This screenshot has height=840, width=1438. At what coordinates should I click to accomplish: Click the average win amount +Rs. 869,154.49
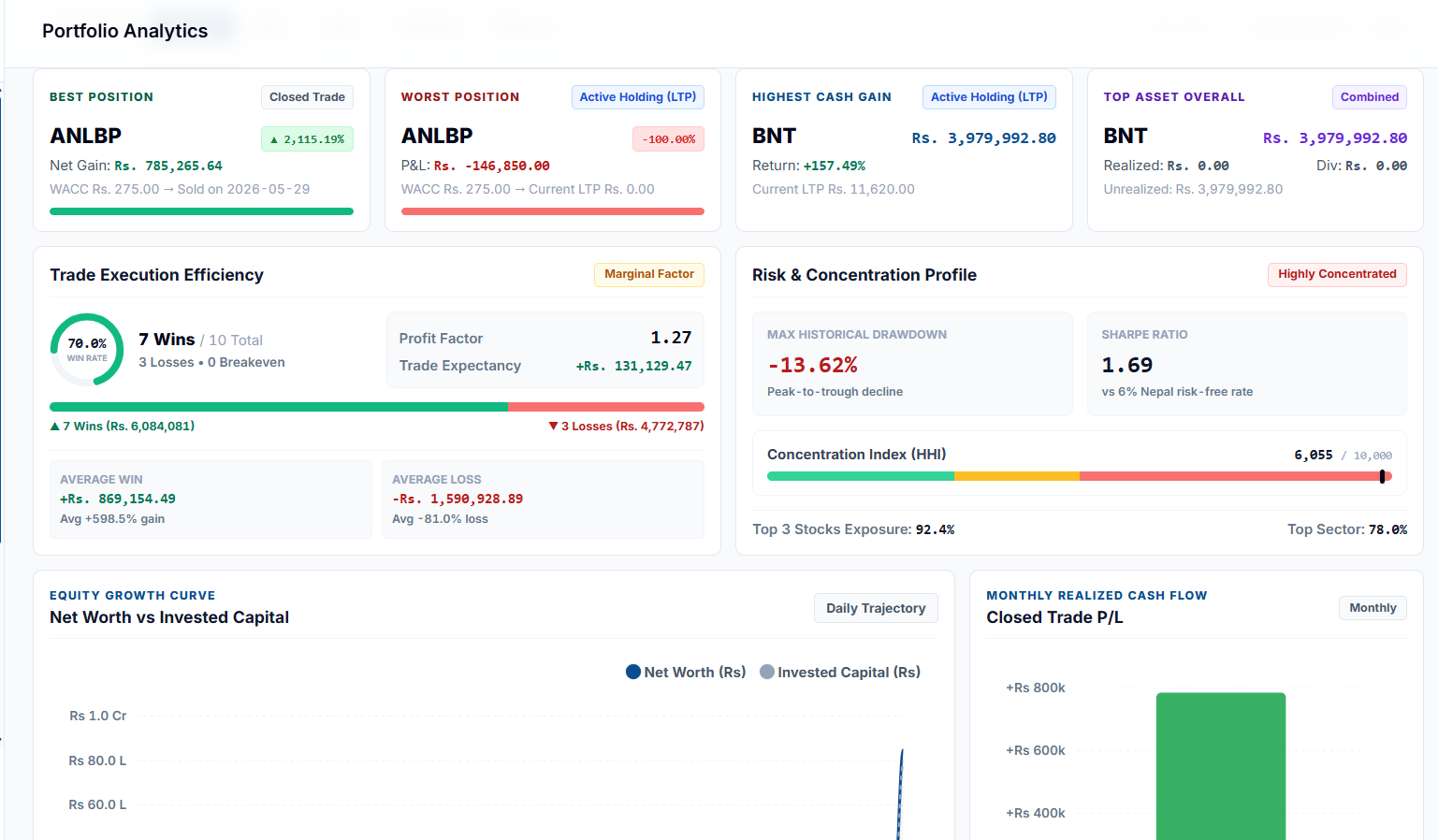tap(118, 499)
